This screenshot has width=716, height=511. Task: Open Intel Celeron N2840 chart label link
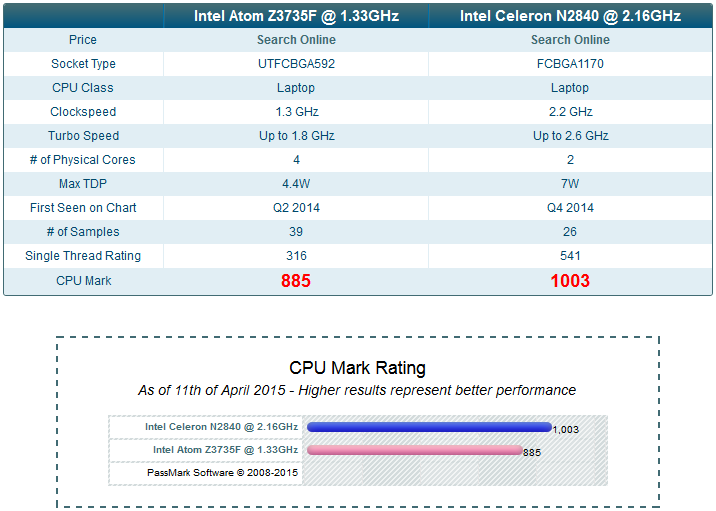pyautogui.click(x=221, y=427)
